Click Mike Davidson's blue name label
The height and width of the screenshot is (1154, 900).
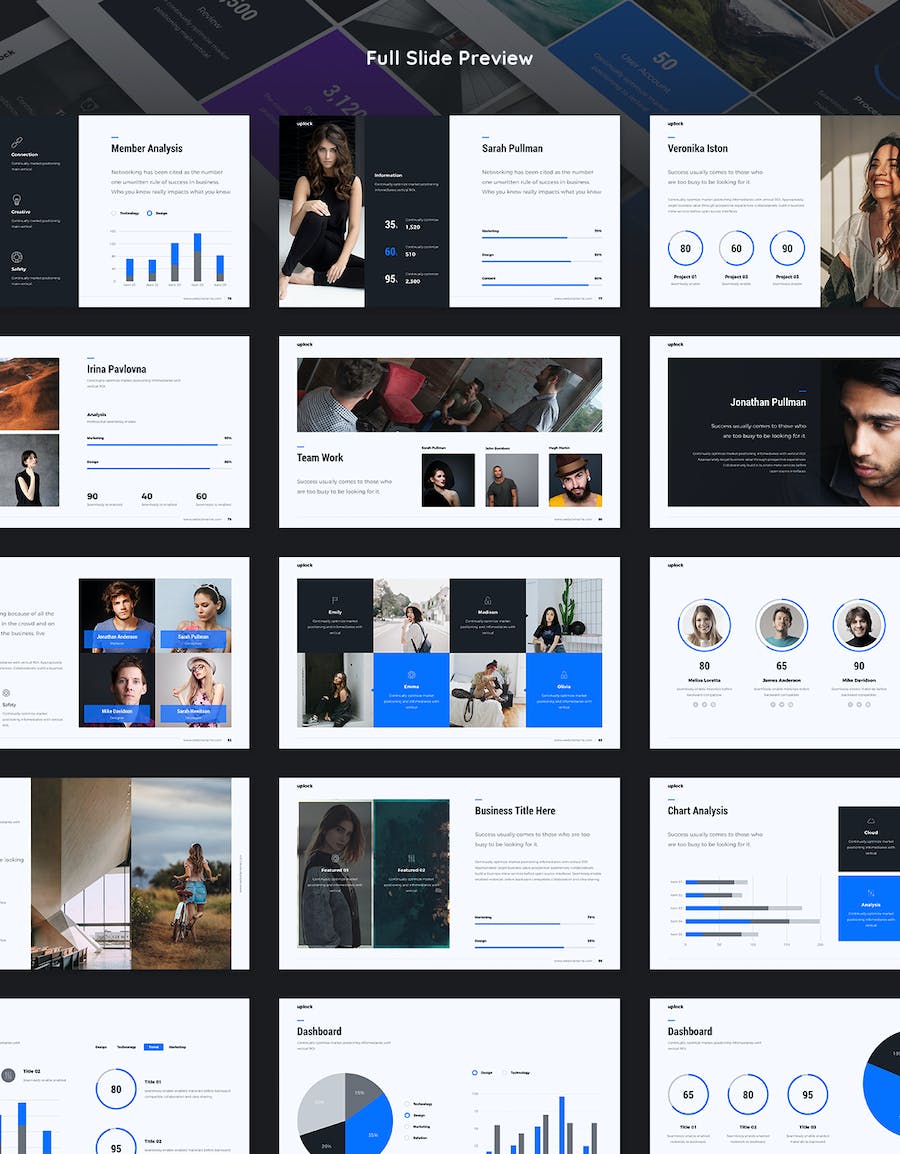117,713
